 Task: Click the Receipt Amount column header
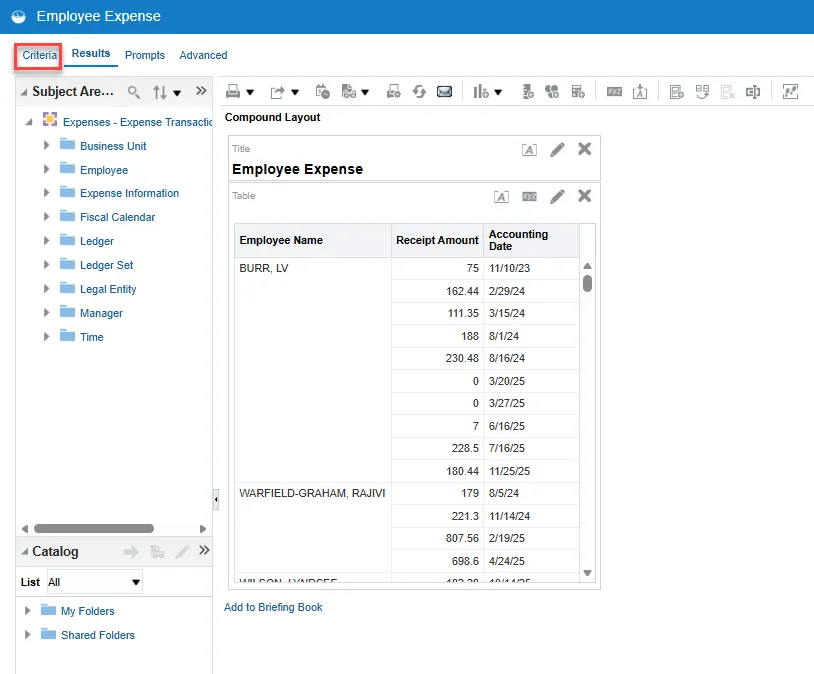[437, 240]
